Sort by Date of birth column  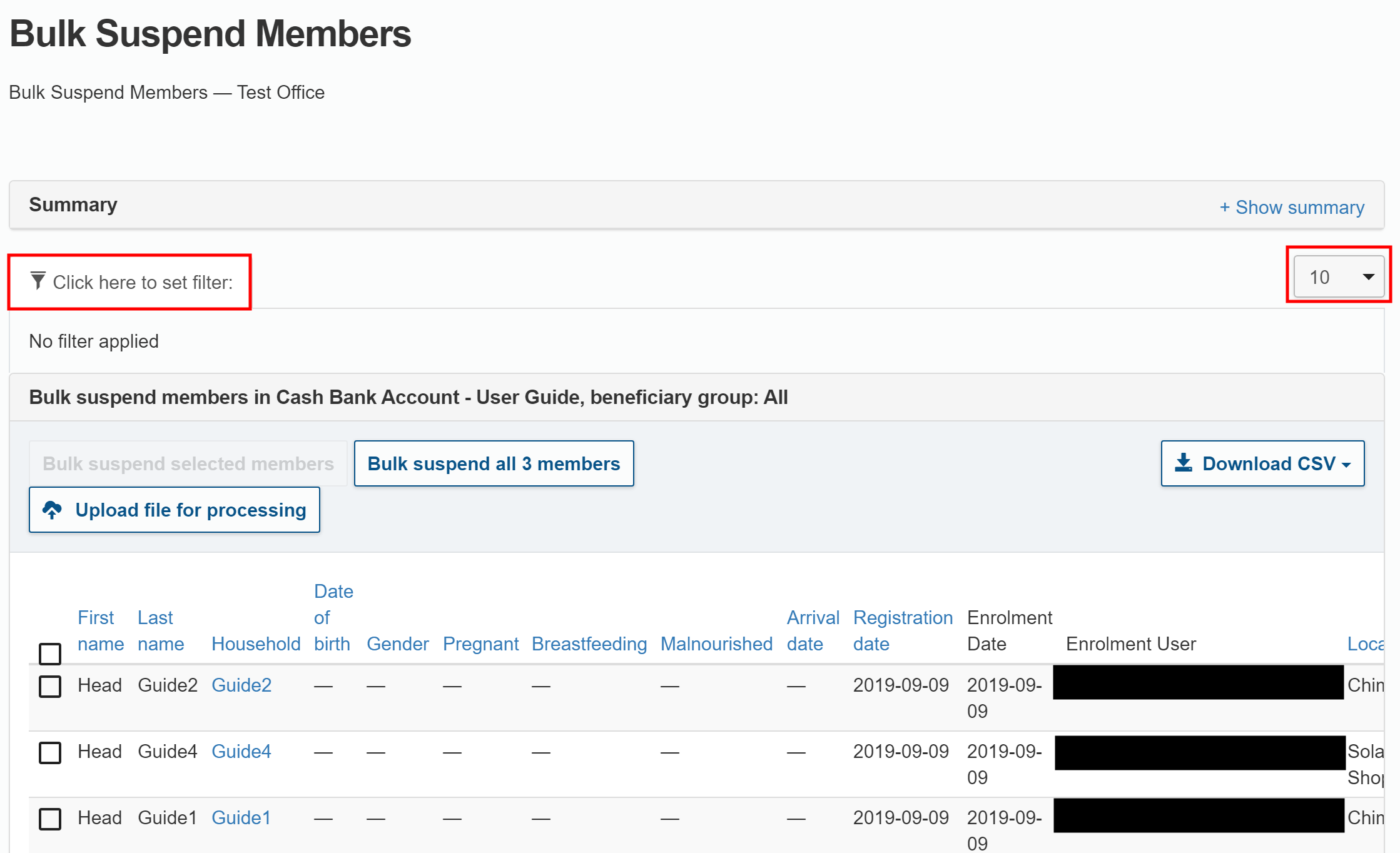click(333, 617)
